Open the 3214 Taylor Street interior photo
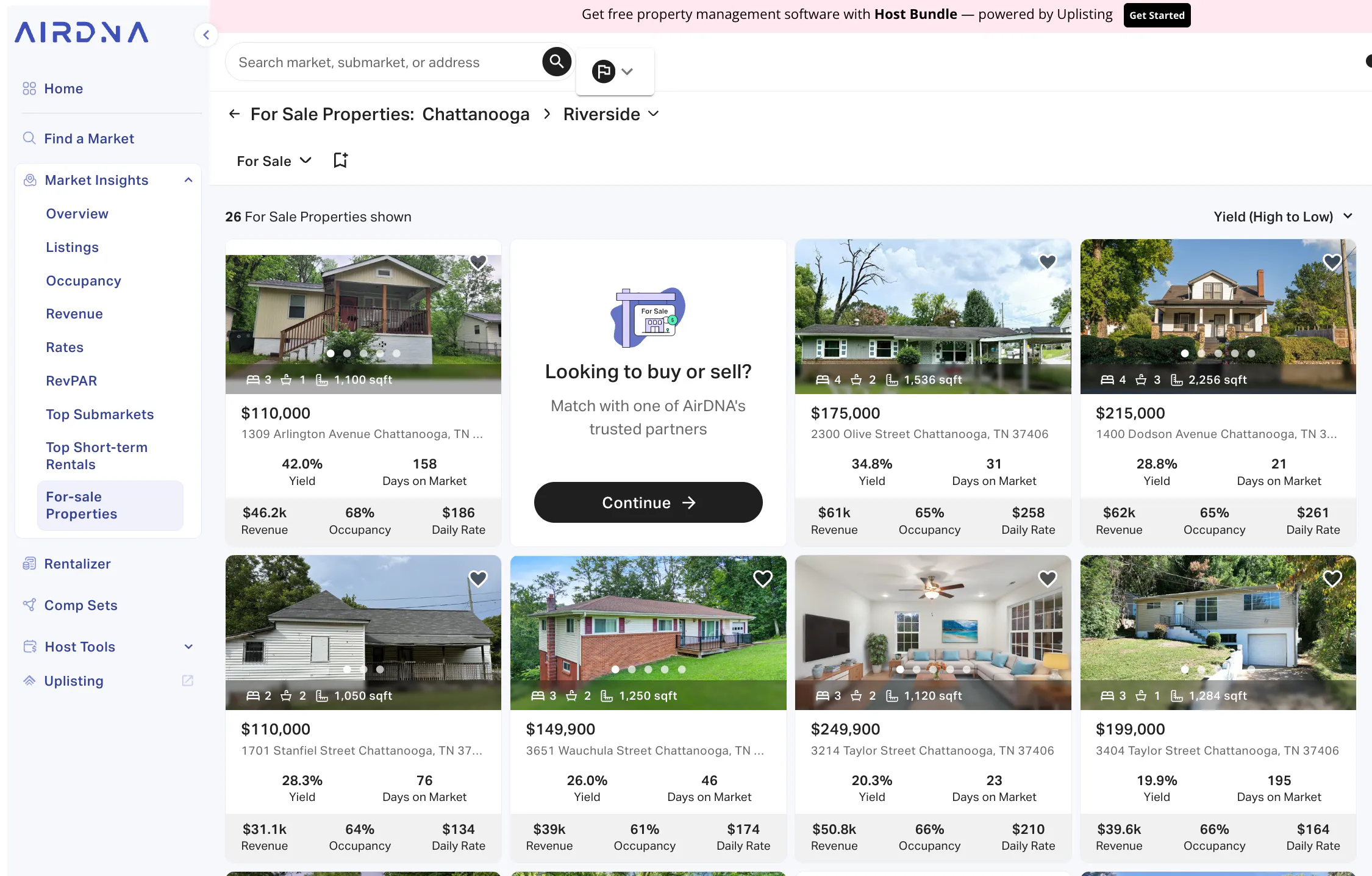 (933, 632)
